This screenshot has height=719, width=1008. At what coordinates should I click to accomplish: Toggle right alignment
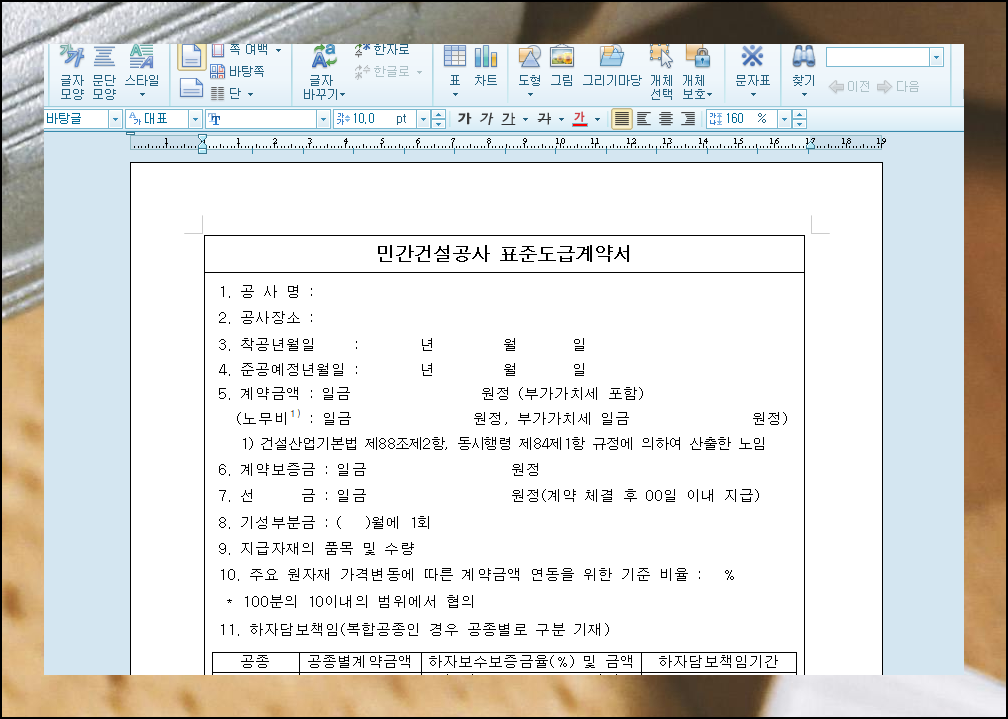pyautogui.click(x=688, y=119)
